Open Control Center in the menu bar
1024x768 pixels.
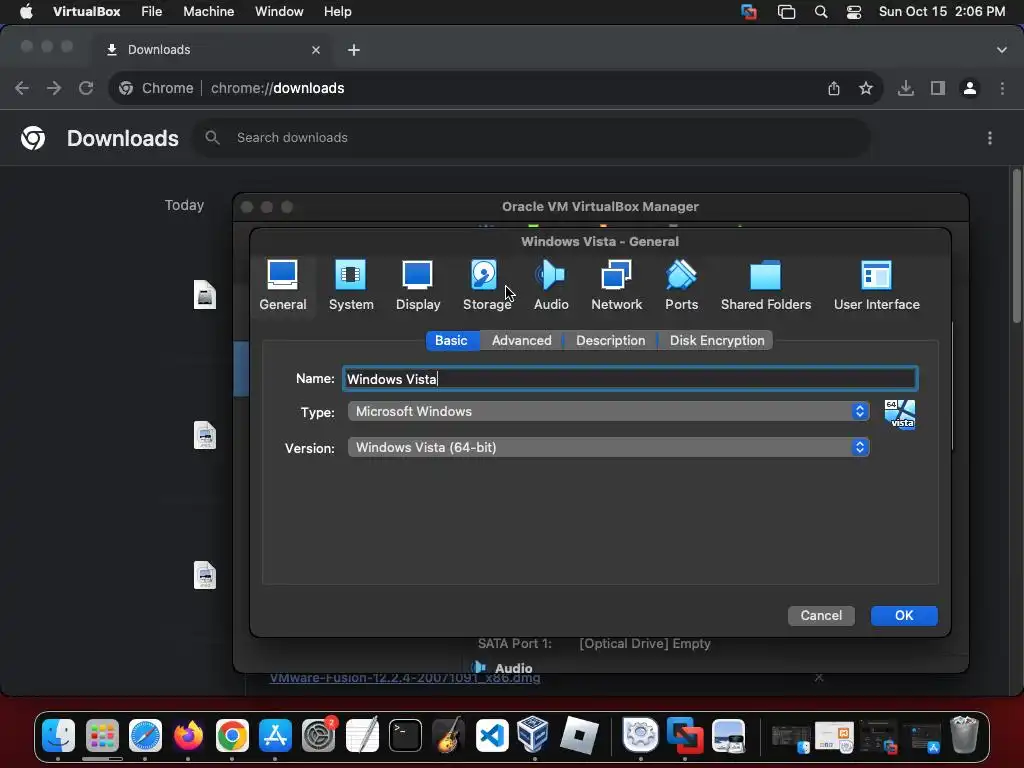(854, 12)
